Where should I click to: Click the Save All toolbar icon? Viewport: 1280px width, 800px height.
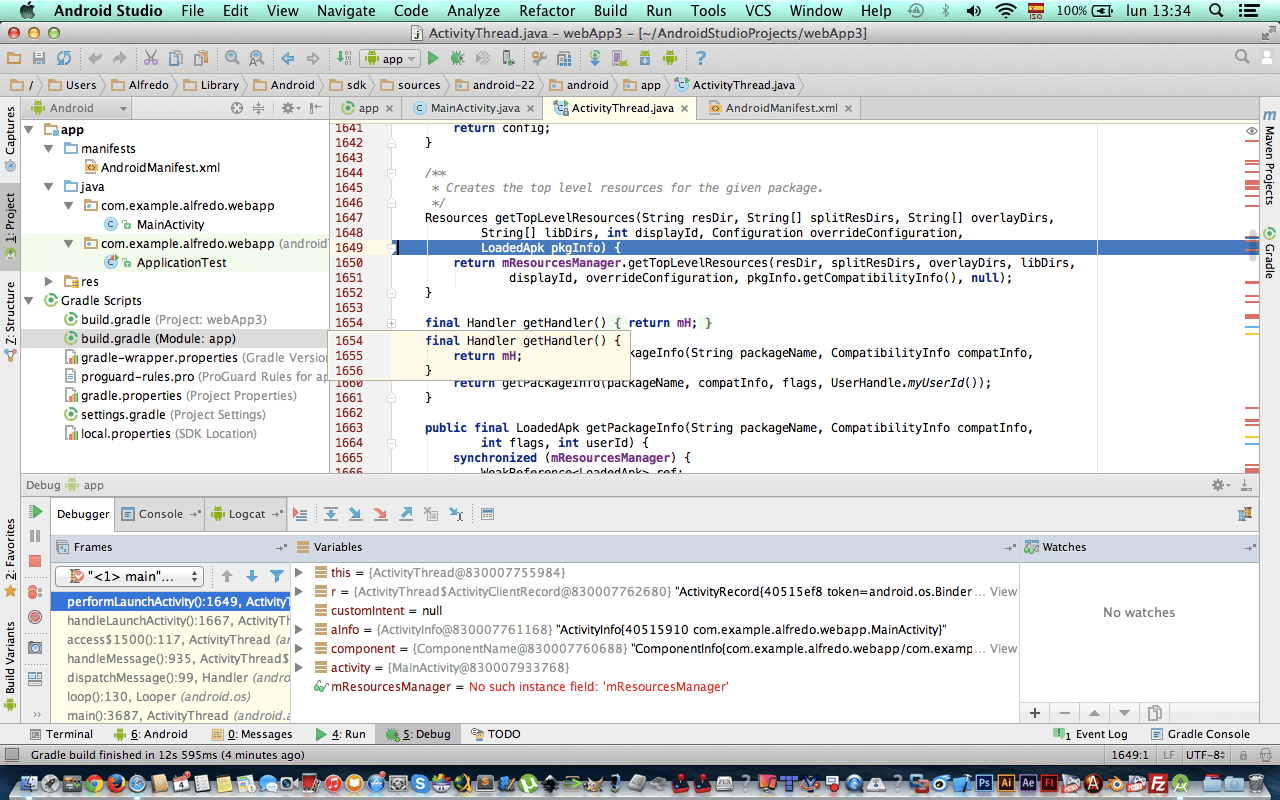39,59
